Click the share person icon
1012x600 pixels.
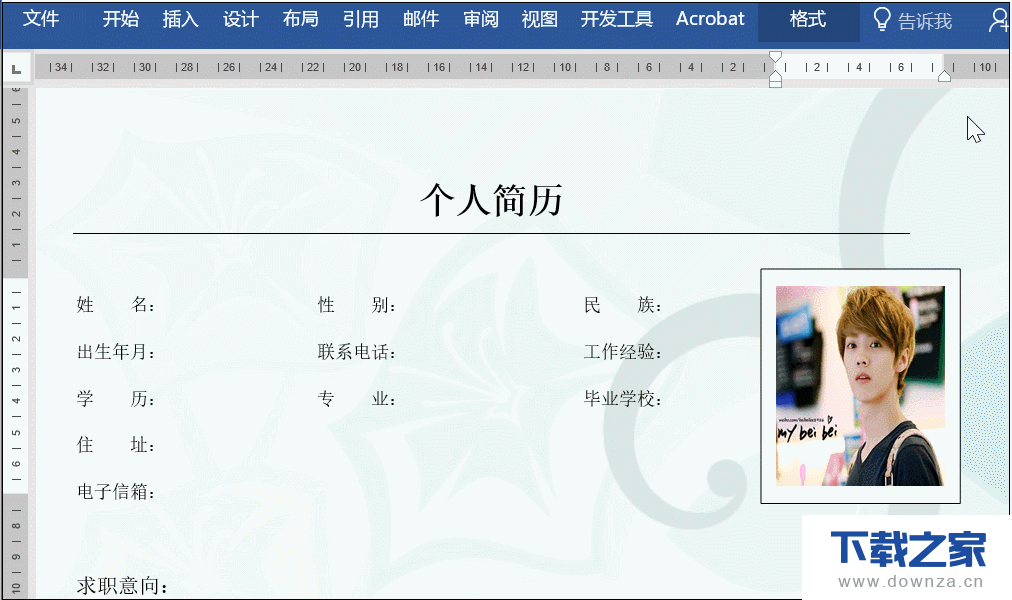click(x=998, y=20)
